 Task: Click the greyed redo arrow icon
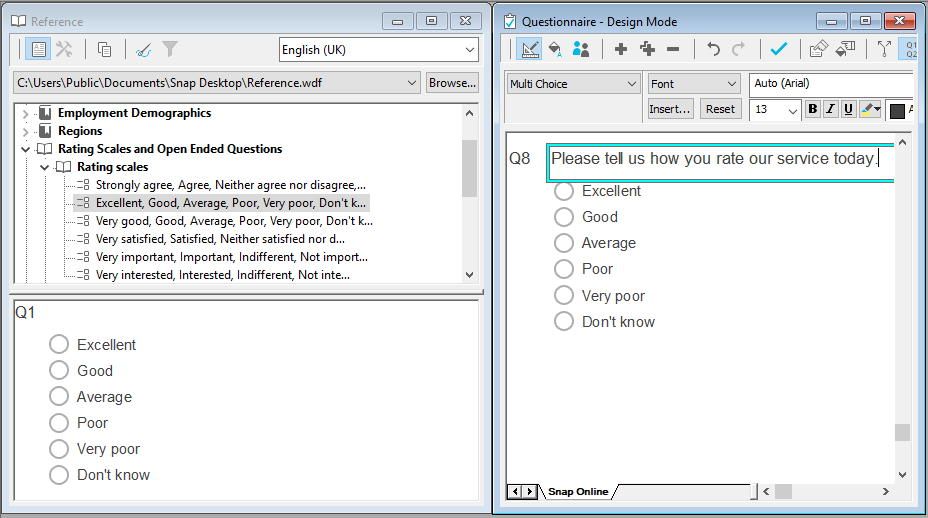tap(739, 49)
